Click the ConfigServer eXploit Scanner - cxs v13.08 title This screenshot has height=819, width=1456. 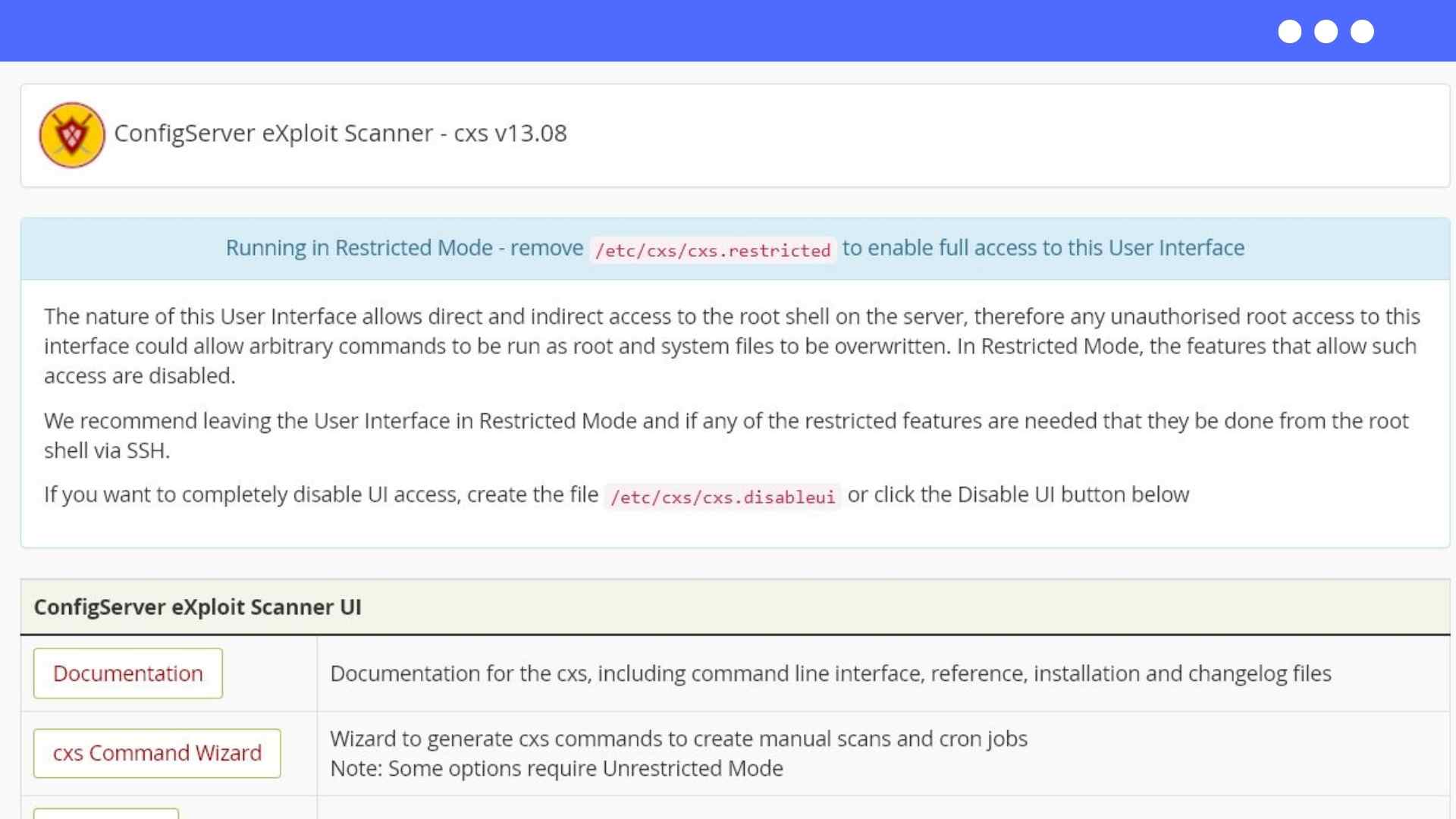click(x=340, y=133)
